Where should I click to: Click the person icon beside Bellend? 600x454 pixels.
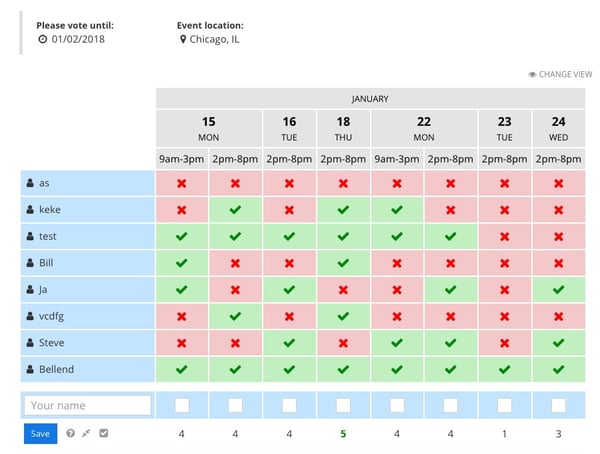30,369
